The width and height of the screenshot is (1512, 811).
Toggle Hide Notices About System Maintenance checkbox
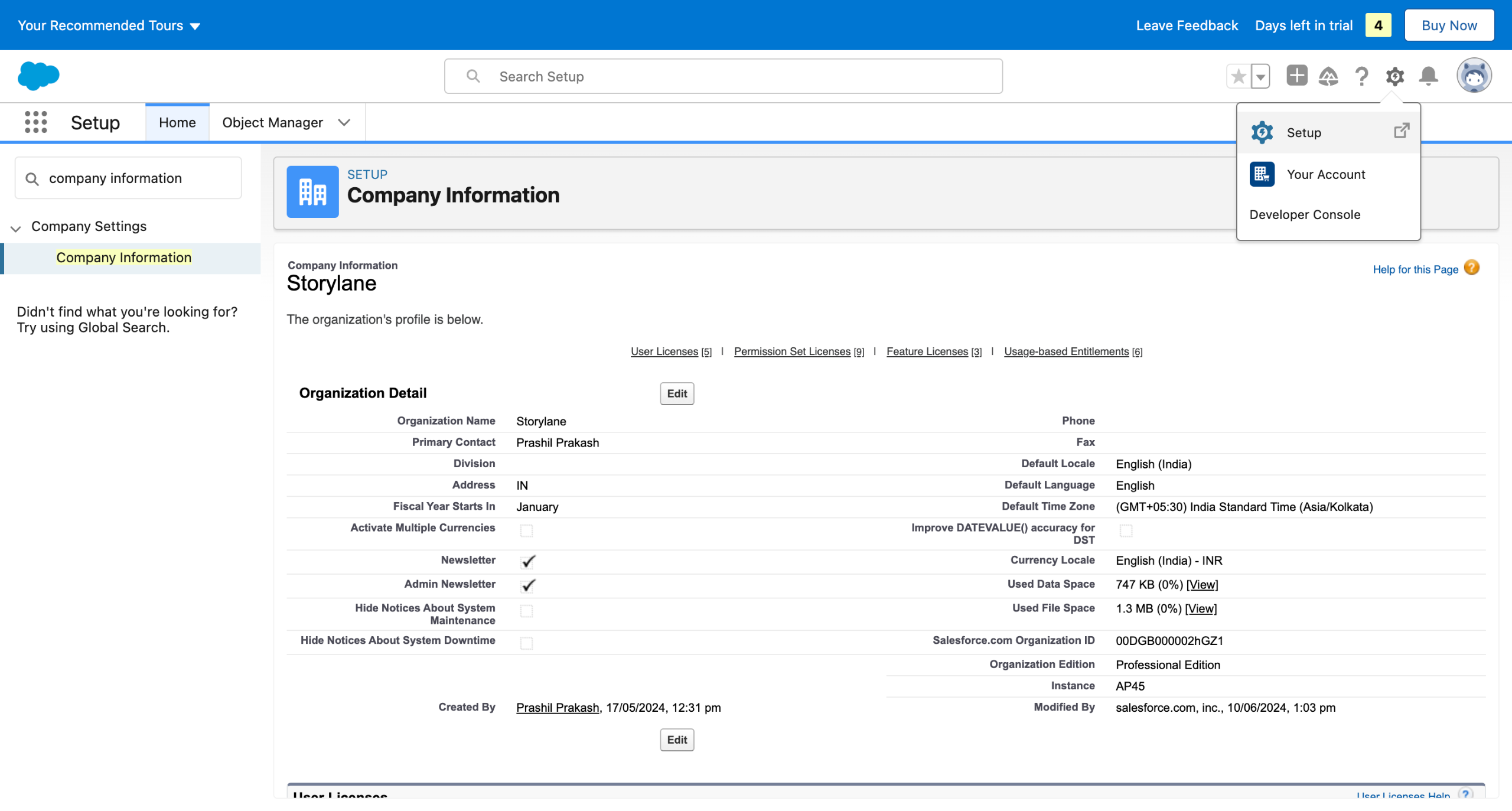pyautogui.click(x=526, y=611)
